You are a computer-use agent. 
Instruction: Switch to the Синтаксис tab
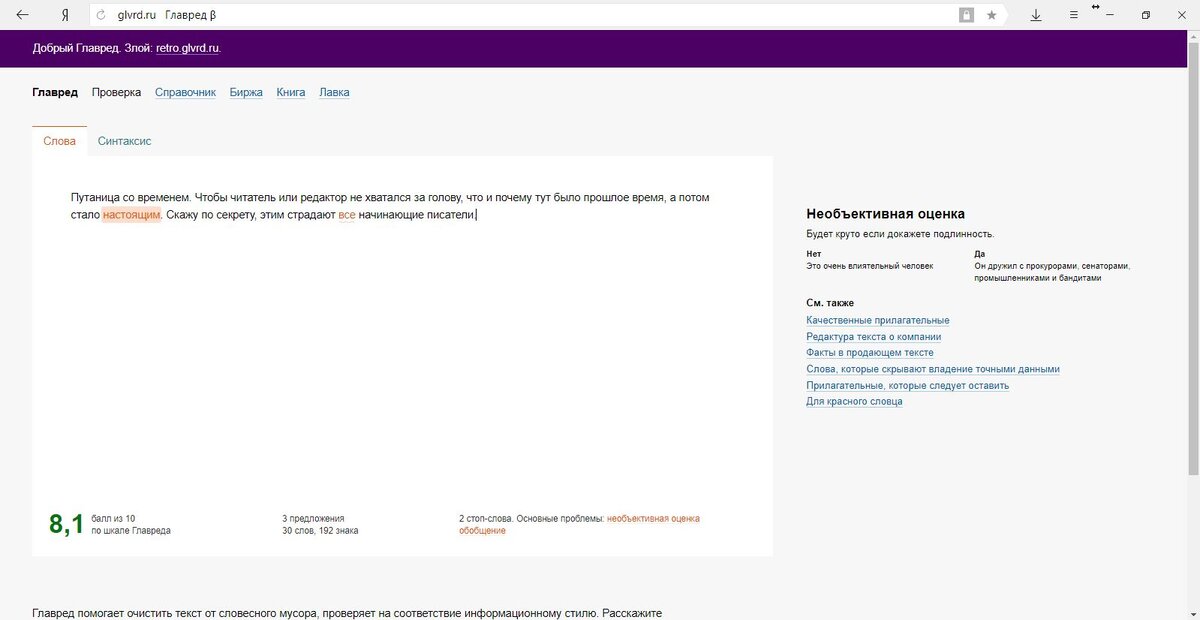point(125,141)
